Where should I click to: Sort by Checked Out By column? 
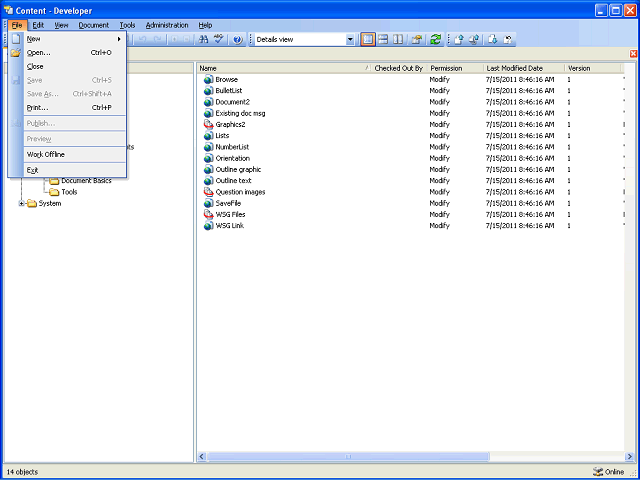coord(398,68)
